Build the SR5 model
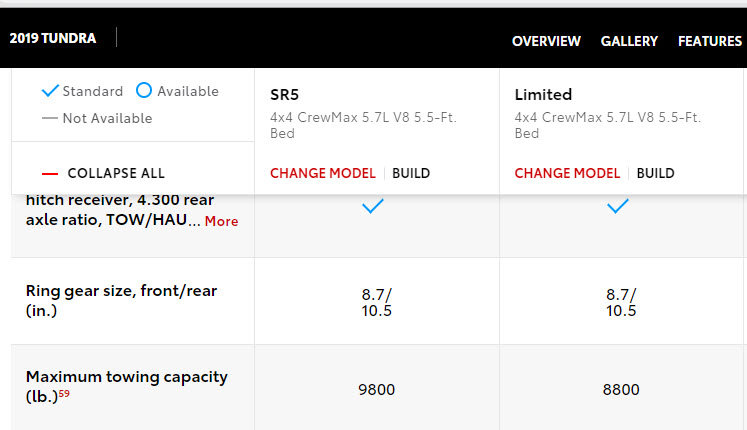Screen dimensions: 747x430 (x=411, y=173)
